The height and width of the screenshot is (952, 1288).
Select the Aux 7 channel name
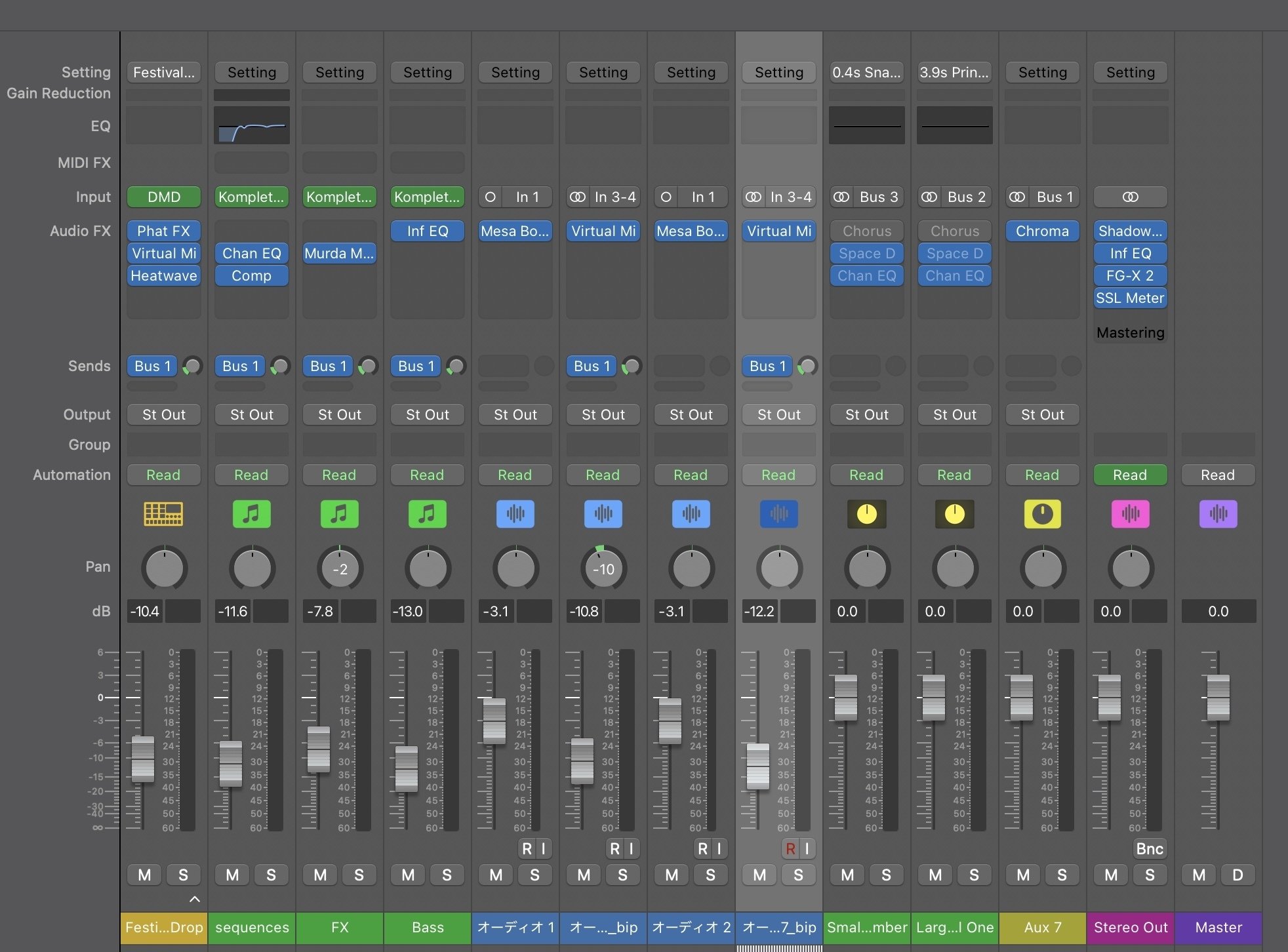[x=1043, y=927]
